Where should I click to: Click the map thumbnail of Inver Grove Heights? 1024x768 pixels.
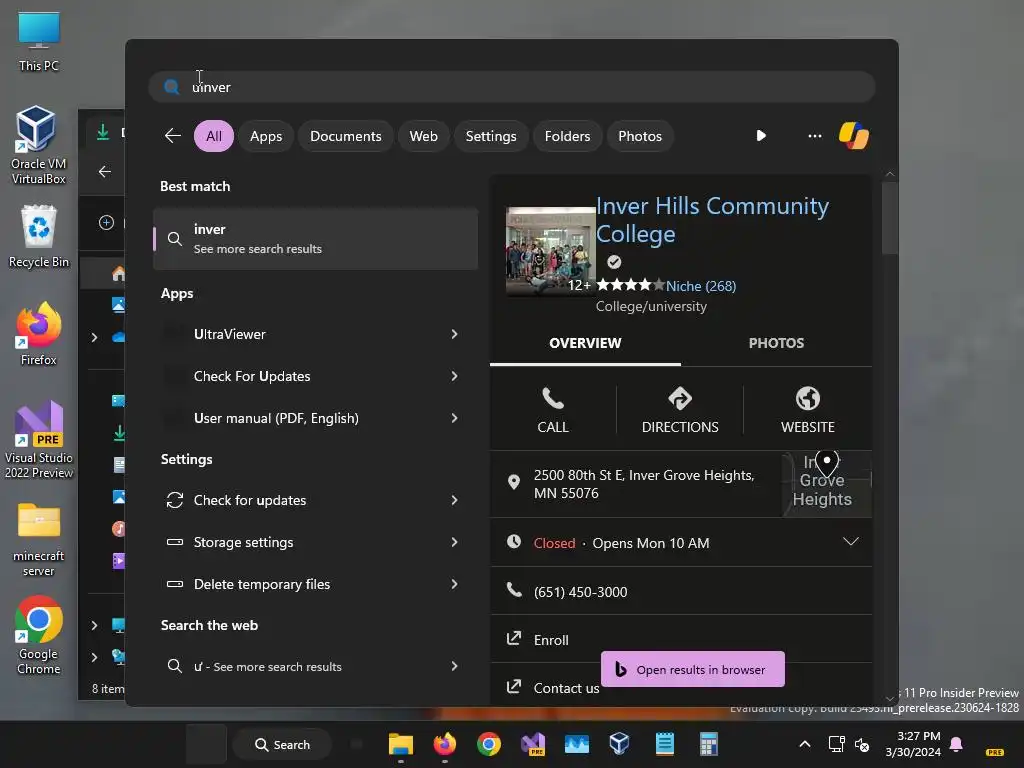pos(826,484)
